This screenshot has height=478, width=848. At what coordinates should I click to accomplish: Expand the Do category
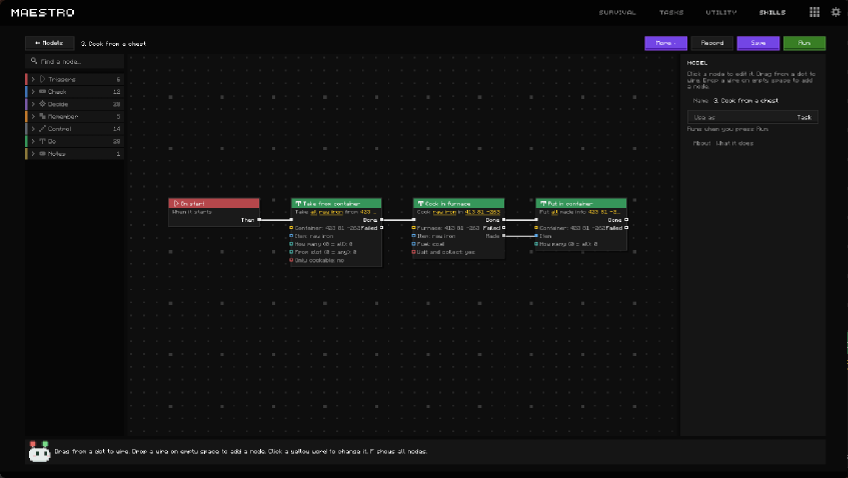75,141
